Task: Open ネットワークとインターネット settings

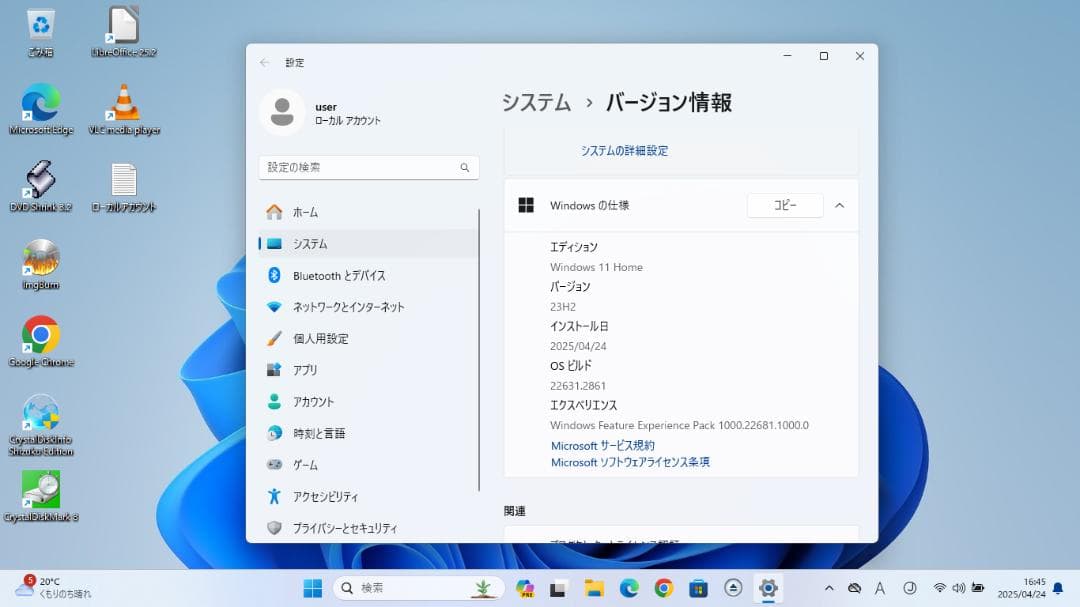Action: [368, 307]
